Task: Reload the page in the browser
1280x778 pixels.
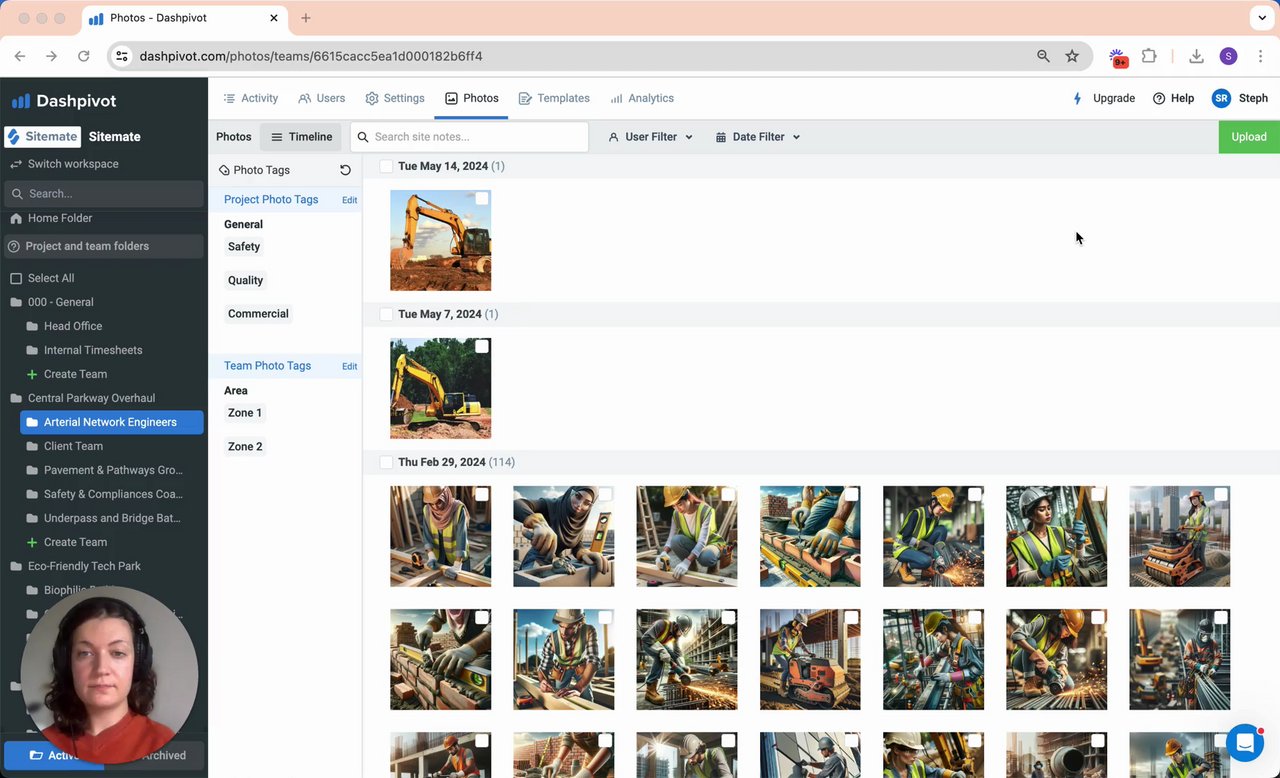Action: pyautogui.click(x=83, y=56)
